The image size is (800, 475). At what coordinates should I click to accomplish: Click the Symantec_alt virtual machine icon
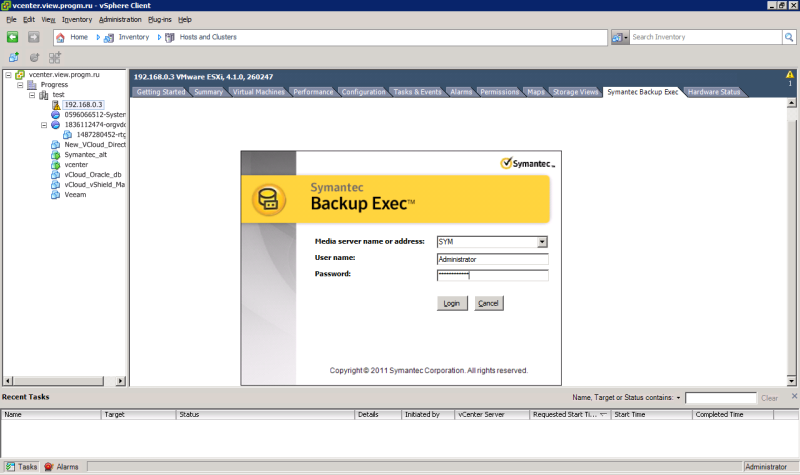pos(56,155)
